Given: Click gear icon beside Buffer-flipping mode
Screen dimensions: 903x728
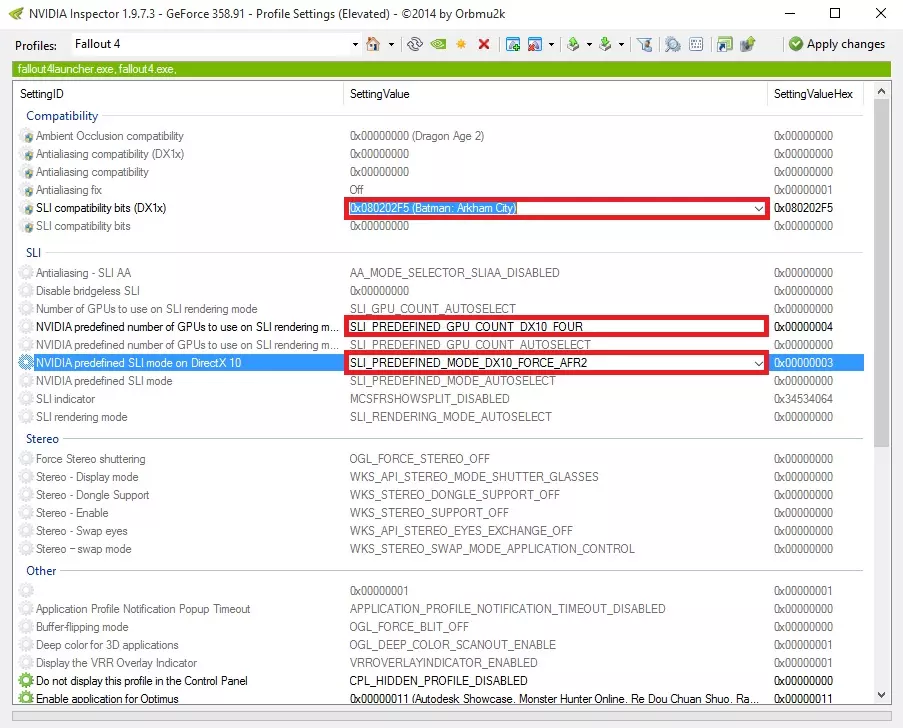Looking at the screenshot, I should (x=26, y=627).
